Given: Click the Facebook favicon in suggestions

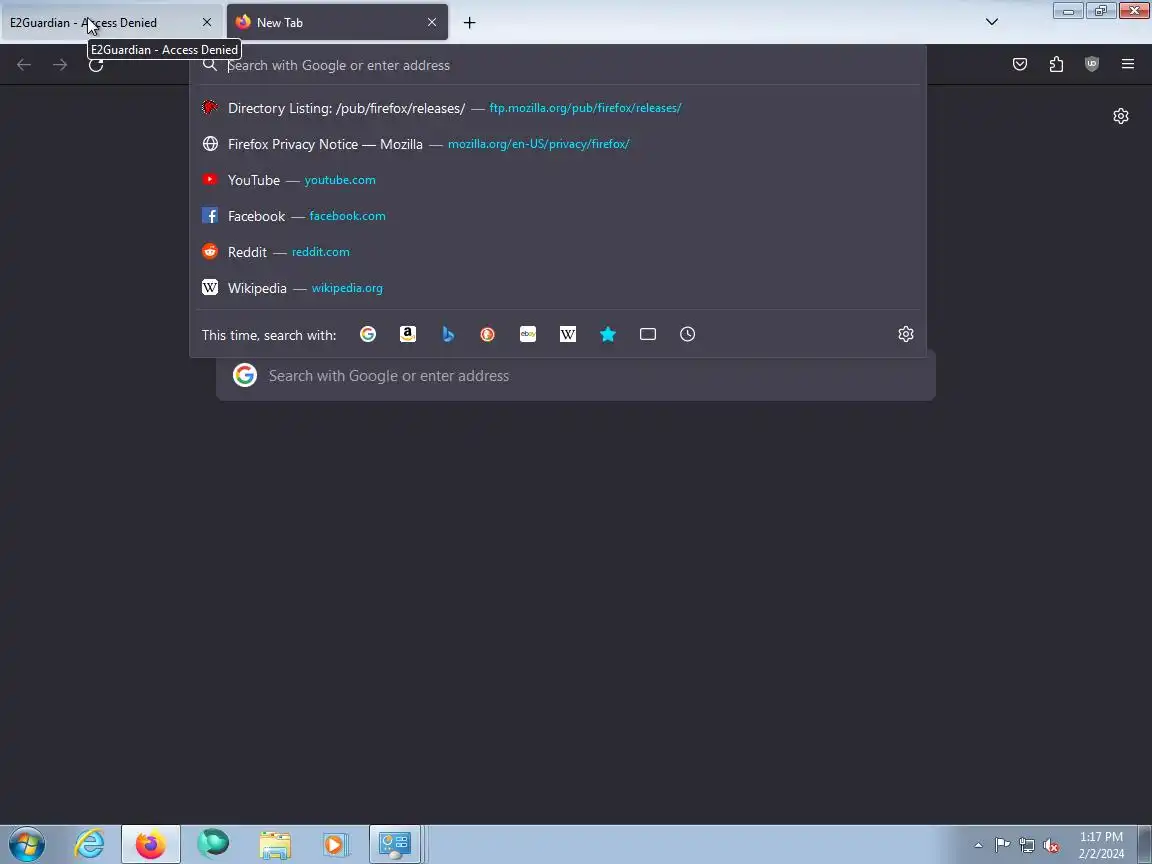Looking at the screenshot, I should 210,215.
